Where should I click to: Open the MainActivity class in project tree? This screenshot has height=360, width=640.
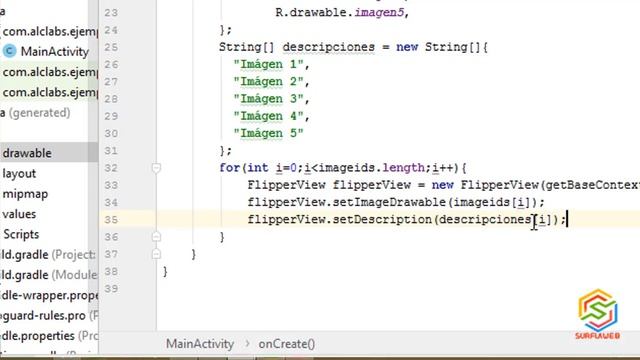(x=55, y=51)
